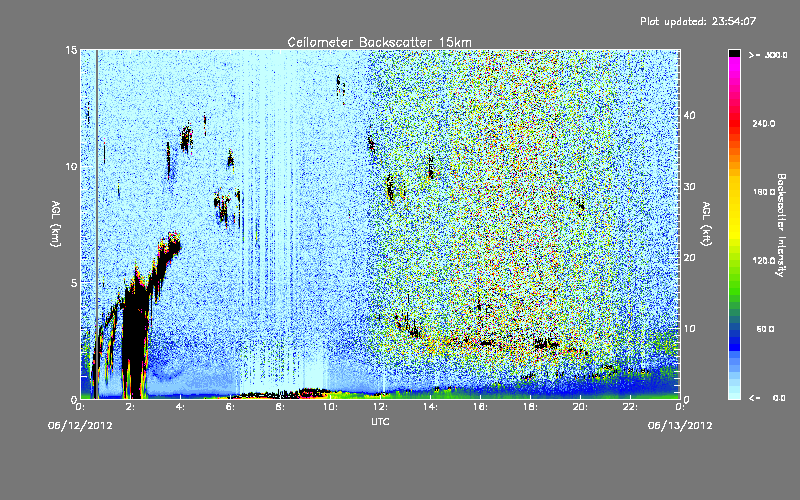Screen dimensions: 800x500
Task: Select the '16:' hour tick label
Action: (x=480, y=407)
